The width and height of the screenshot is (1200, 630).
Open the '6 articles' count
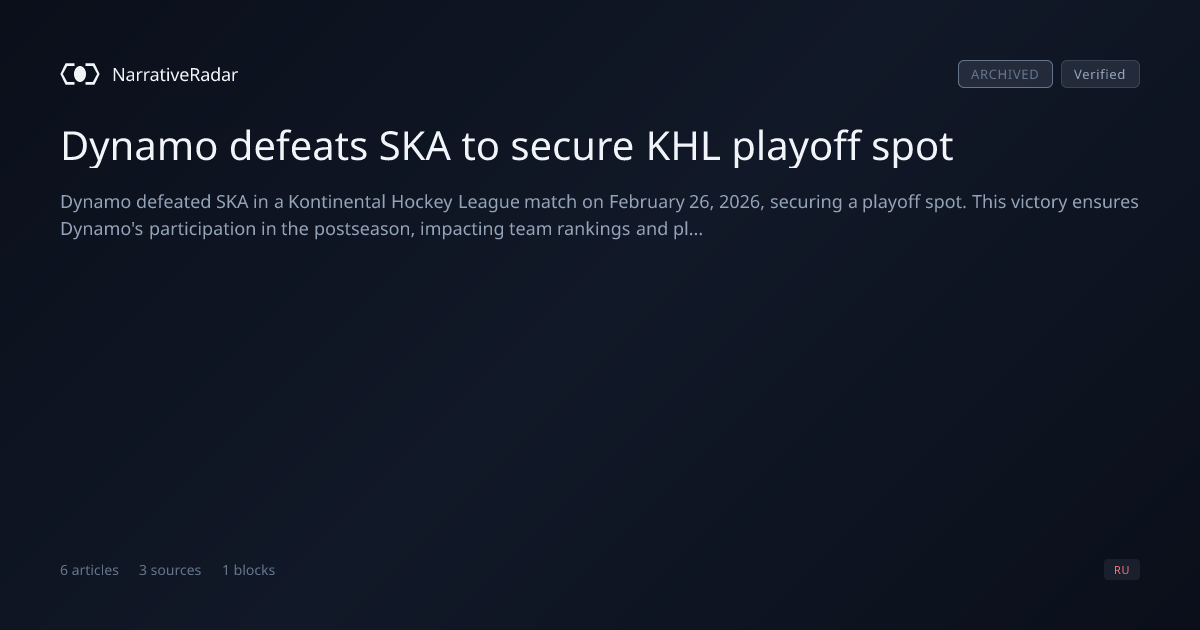pyautogui.click(x=89, y=570)
